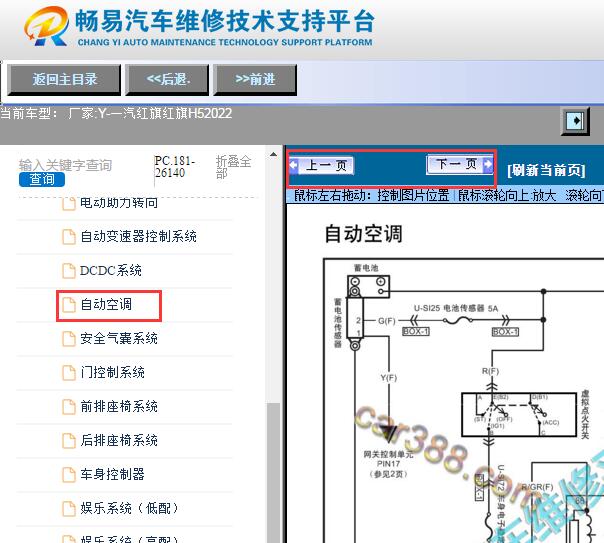Click the sidebar scrollbar up arrow
Screen dimensions: 604x543
point(273,155)
